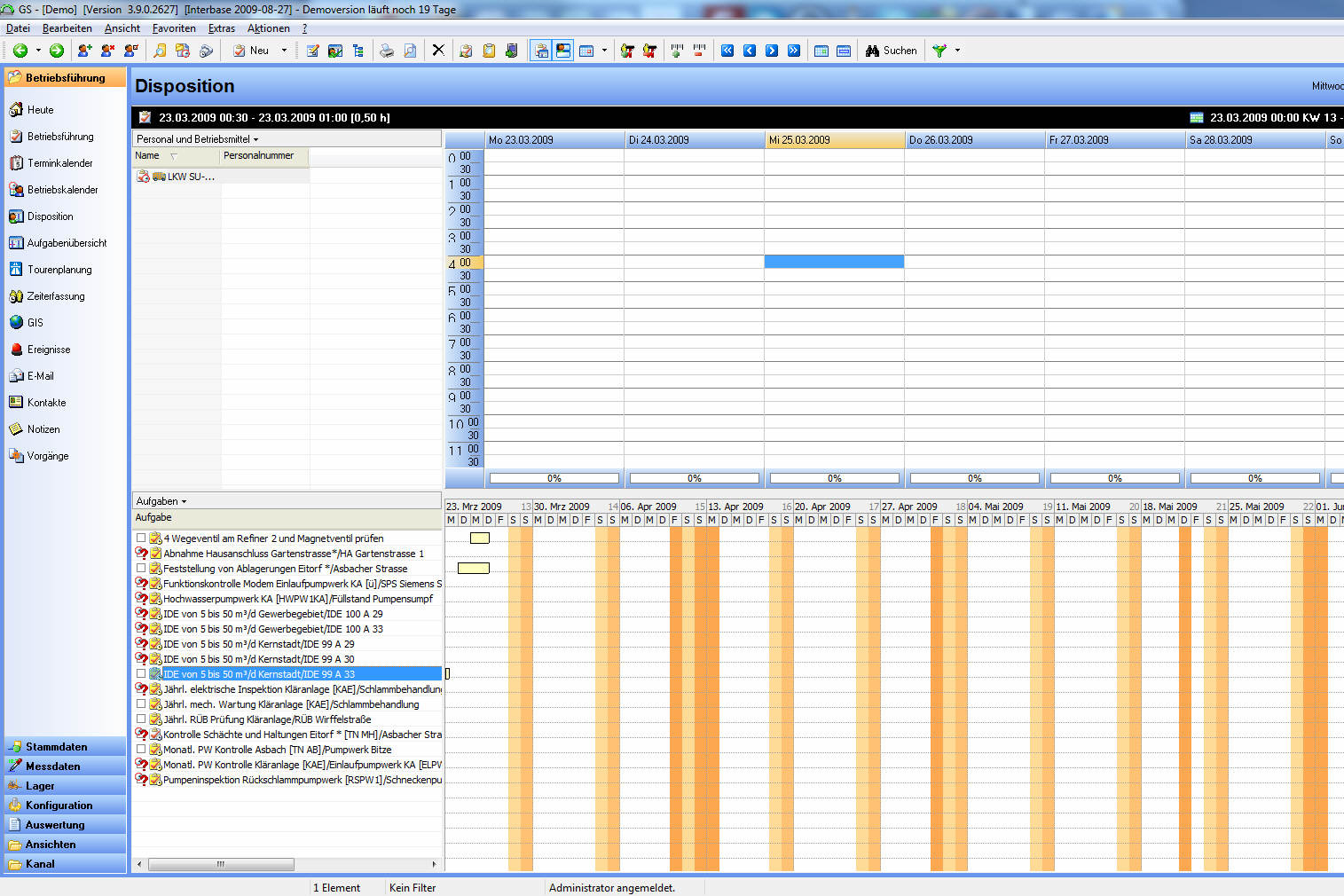Viewport: 1344px width, 896px height.
Task: Open GIS globe in sidebar
Action: coord(35,323)
